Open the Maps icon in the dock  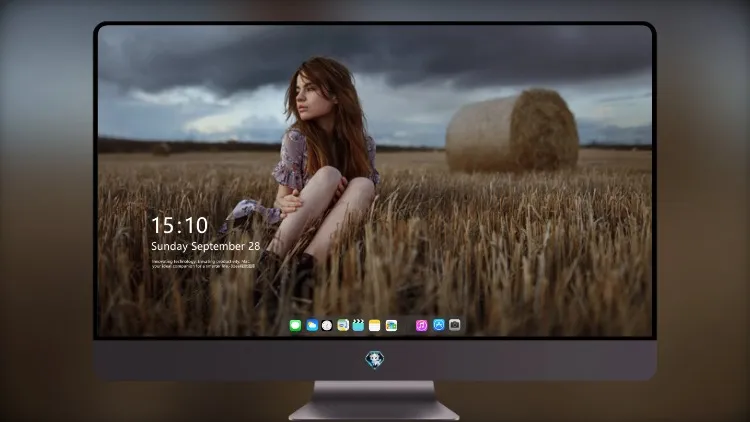coord(343,325)
